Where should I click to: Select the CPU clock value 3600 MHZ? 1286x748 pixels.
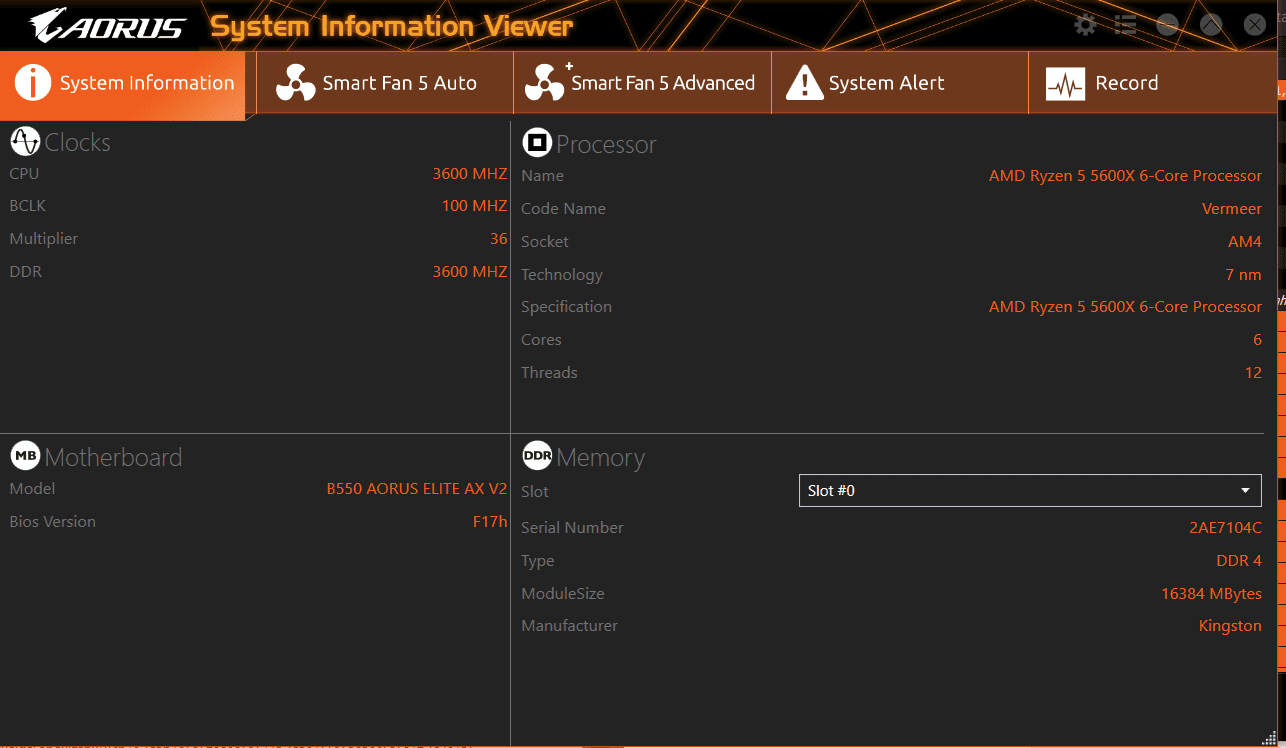(470, 173)
